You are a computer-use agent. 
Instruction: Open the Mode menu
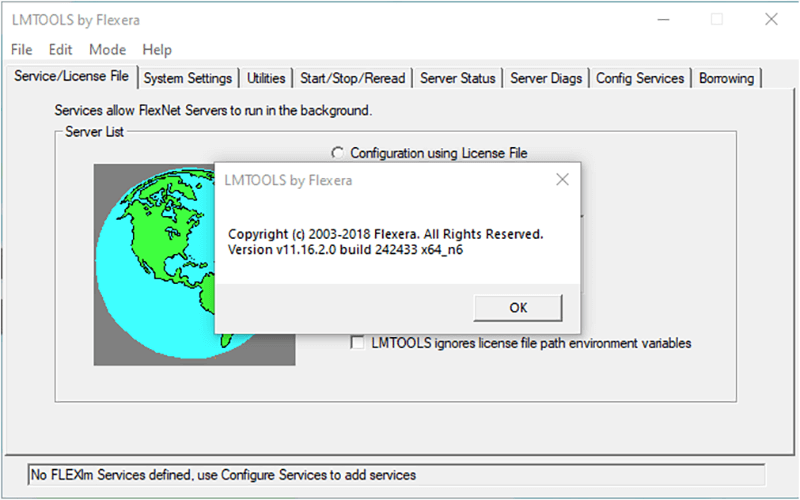click(107, 49)
